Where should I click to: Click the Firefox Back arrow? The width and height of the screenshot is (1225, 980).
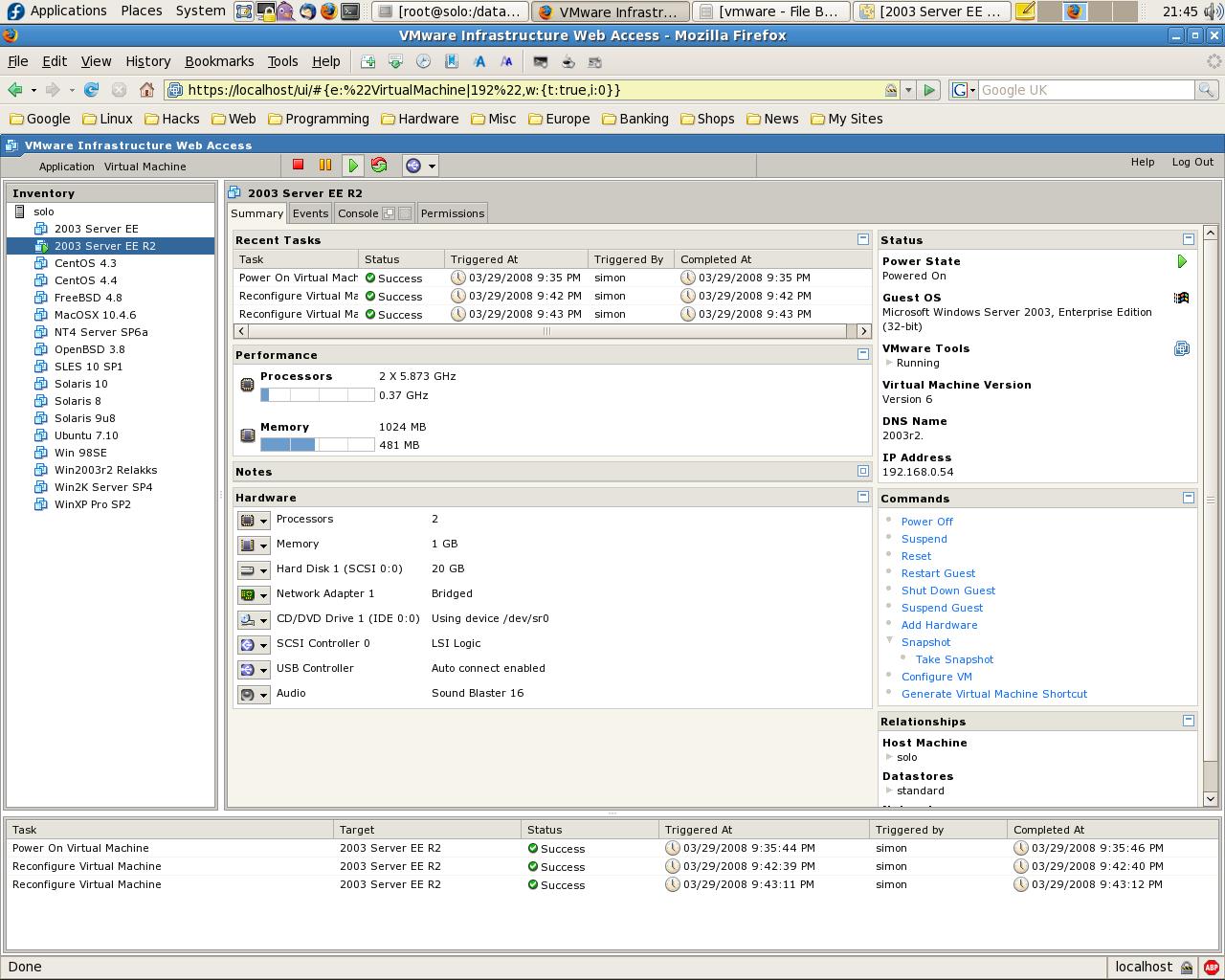click(15, 90)
